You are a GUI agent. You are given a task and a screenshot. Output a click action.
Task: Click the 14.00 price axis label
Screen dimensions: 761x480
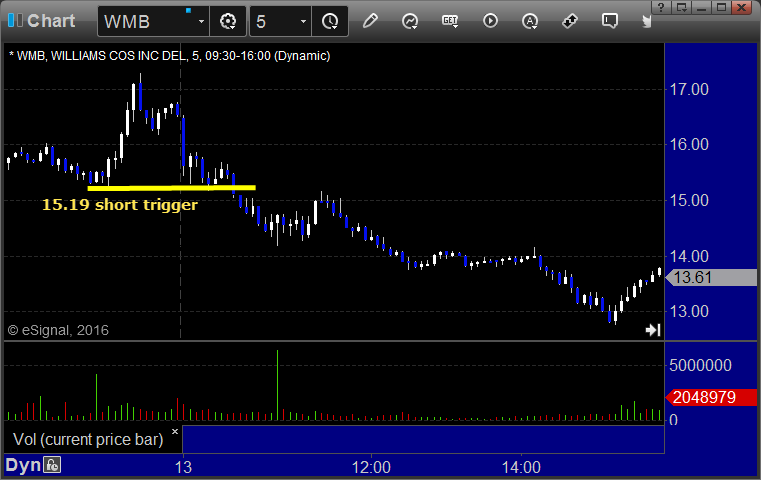pos(689,256)
